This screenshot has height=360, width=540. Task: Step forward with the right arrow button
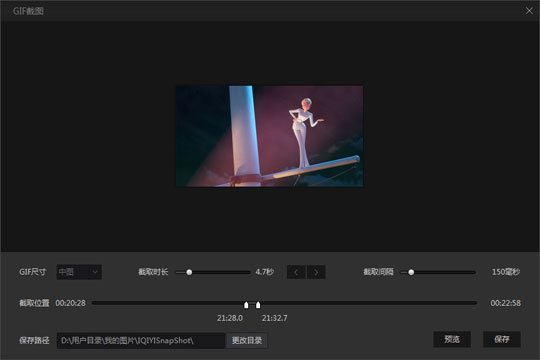click(x=316, y=272)
